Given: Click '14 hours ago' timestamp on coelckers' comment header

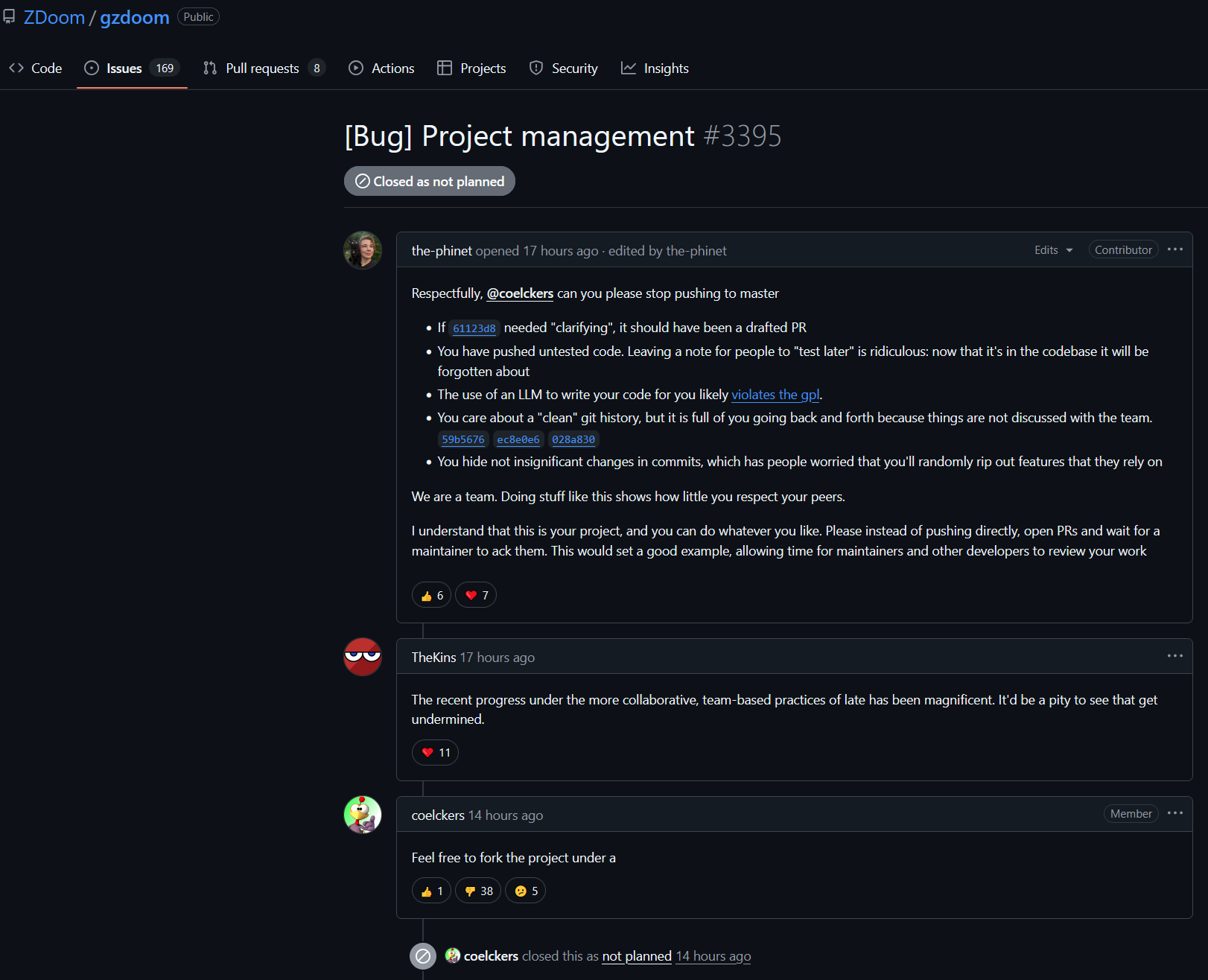Looking at the screenshot, I should tap(506, 815).
